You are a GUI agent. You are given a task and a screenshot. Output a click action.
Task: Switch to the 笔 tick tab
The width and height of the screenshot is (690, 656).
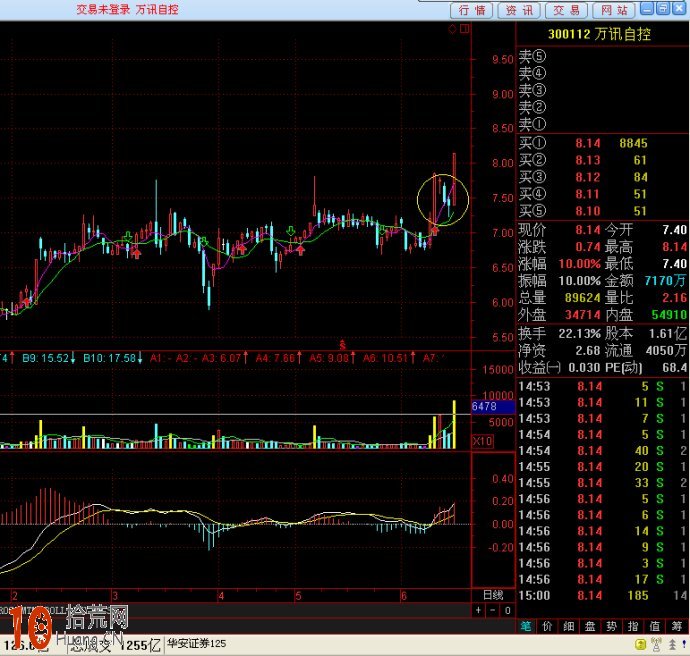pyautogui.click(x=526, y=626)
